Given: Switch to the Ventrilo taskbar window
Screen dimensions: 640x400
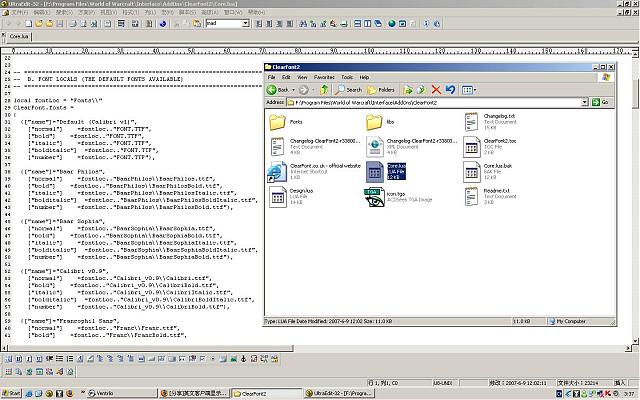Looking at the screenshot, I should 121,393.
